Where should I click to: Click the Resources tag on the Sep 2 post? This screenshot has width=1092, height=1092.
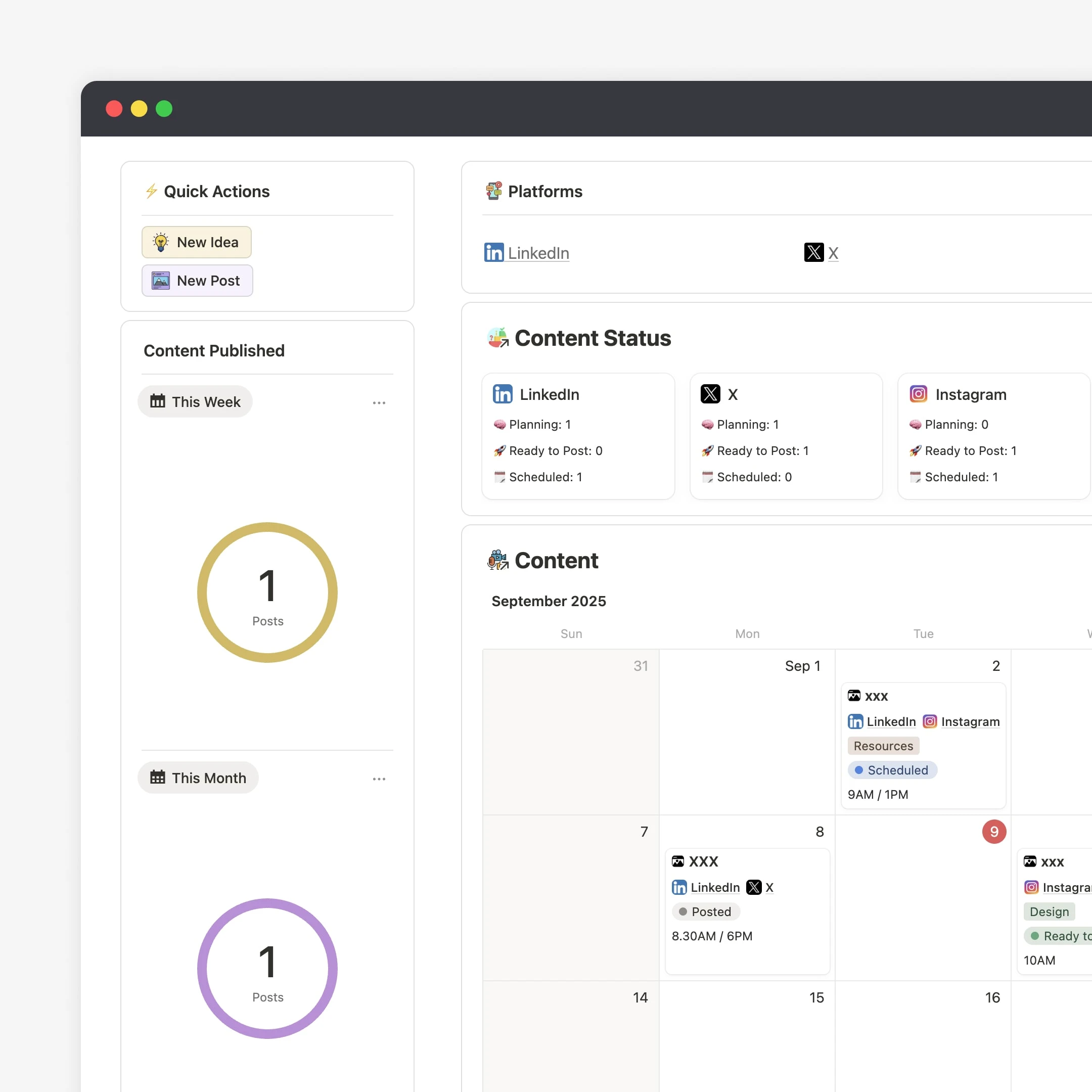[883, 746]
